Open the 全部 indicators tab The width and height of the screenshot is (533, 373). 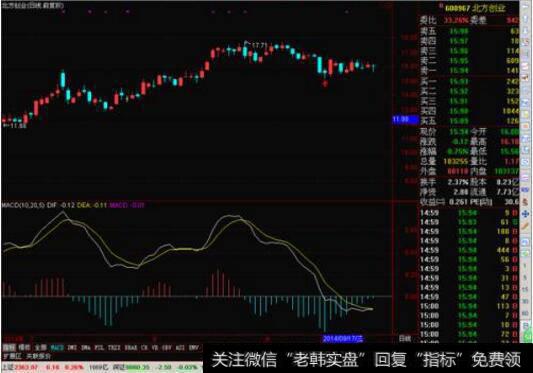tap(40, 348)
